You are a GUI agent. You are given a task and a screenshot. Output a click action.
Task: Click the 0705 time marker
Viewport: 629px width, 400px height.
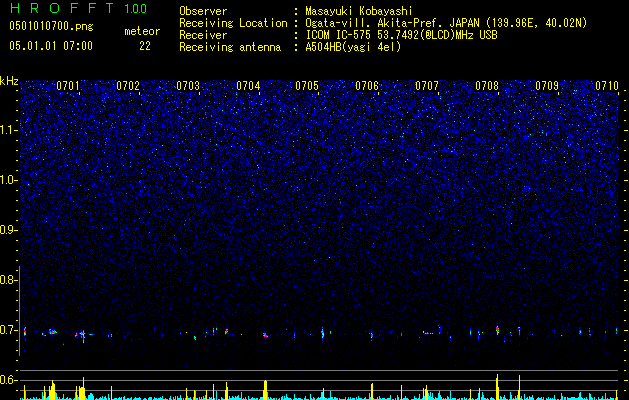pyautogui.click(x=307, y=86)
